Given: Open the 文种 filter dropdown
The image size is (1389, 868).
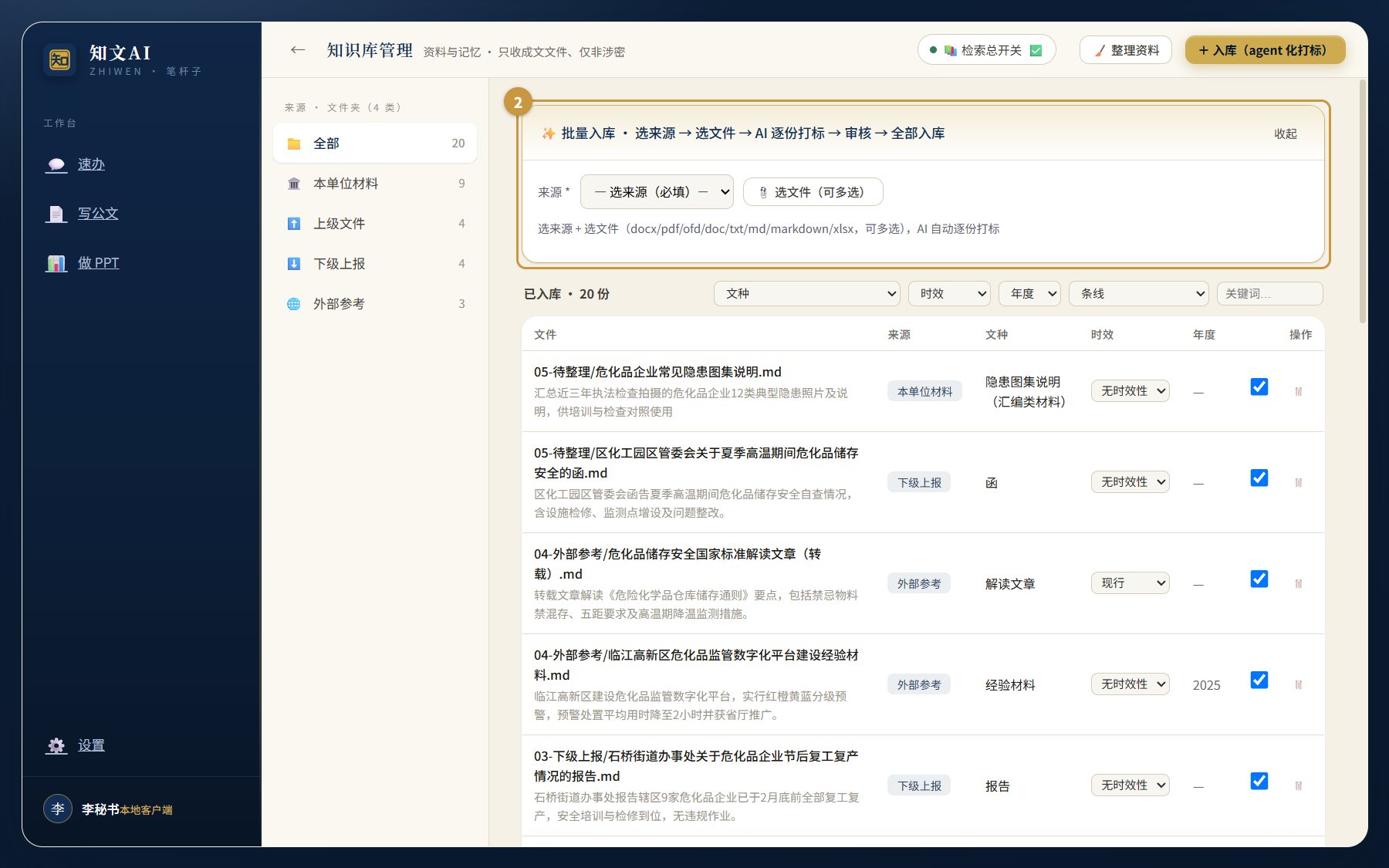Looking at the screenshot, I should coord(807,293).
